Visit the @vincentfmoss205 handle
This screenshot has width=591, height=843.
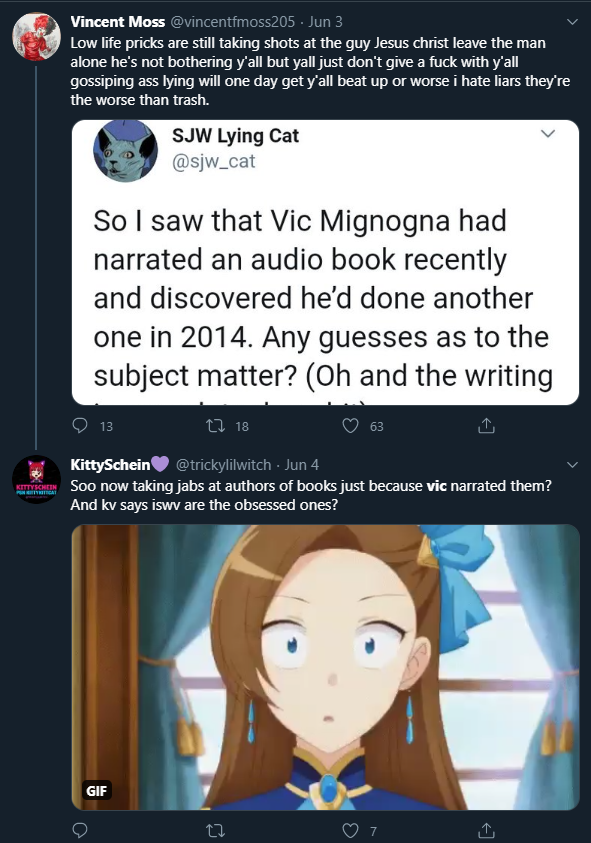tap(232, 22)
